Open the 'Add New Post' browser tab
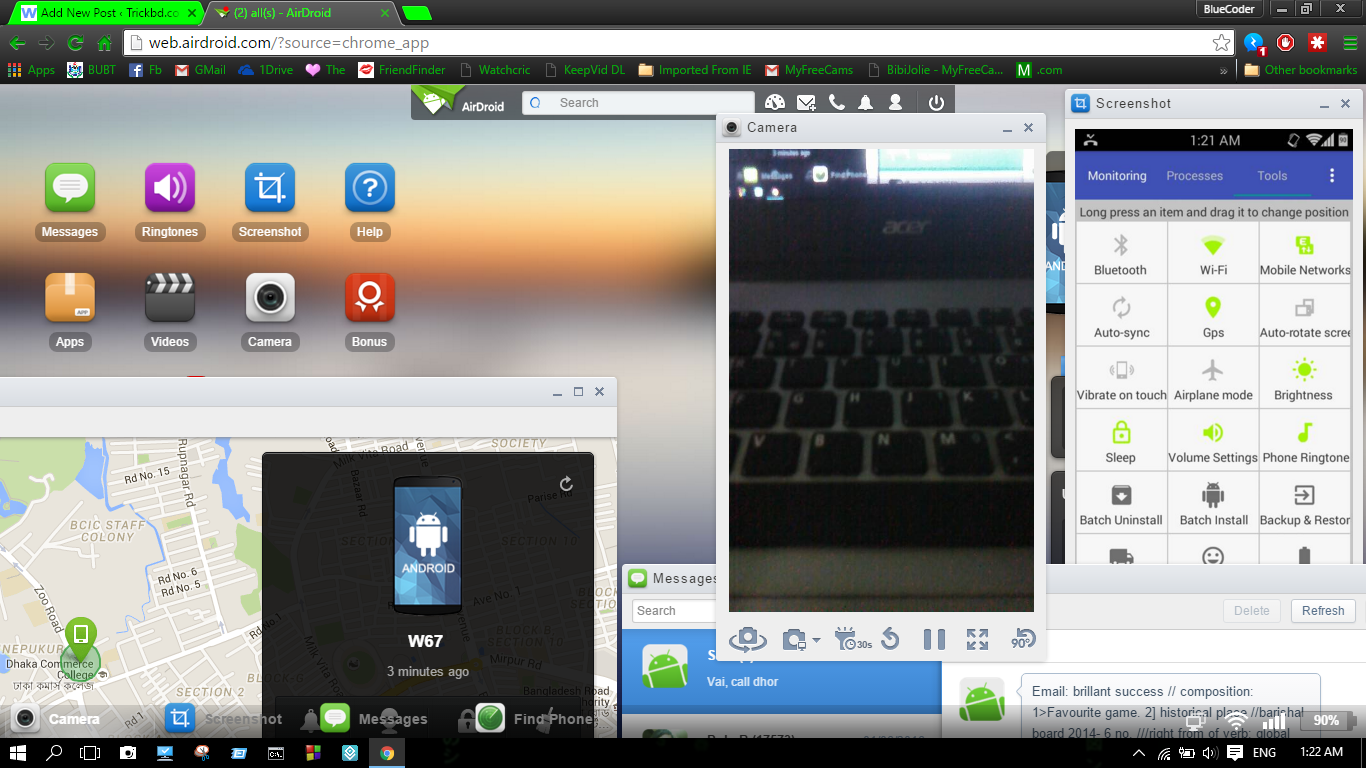1366x768 pixels. (x=105, y=13)
